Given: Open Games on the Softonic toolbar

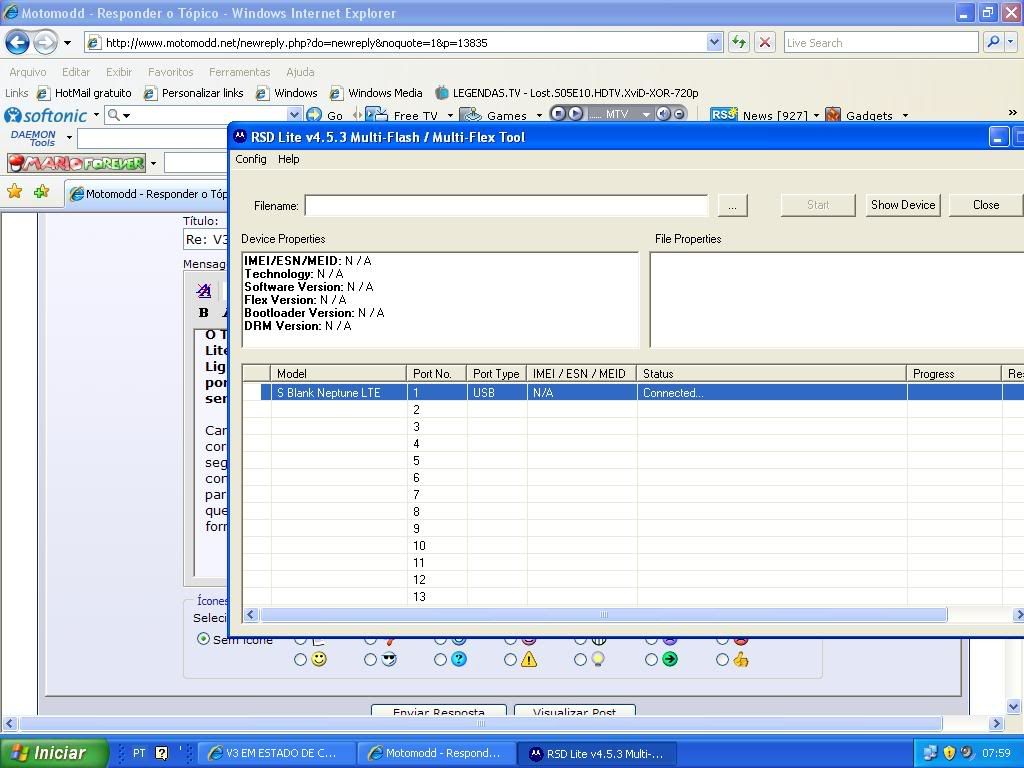Looking at the screenshot, I should coord(494,116).
